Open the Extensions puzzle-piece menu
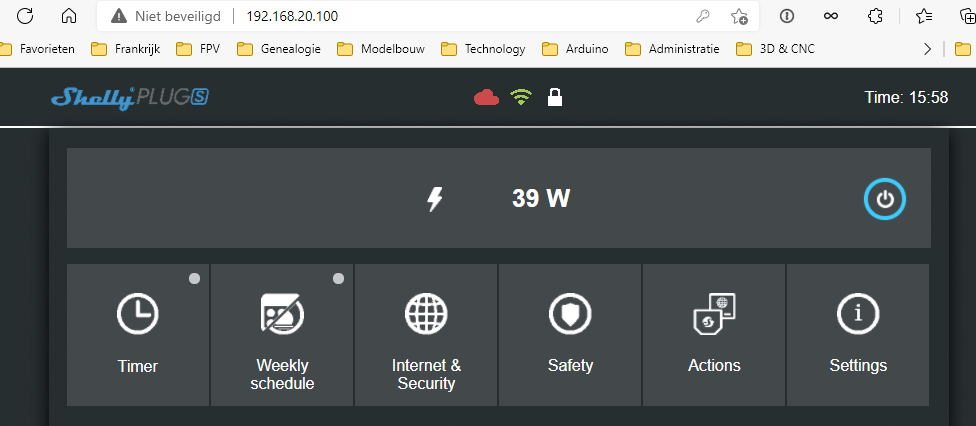This screenshot has width=976, height=426. click(x=875, y=16)
